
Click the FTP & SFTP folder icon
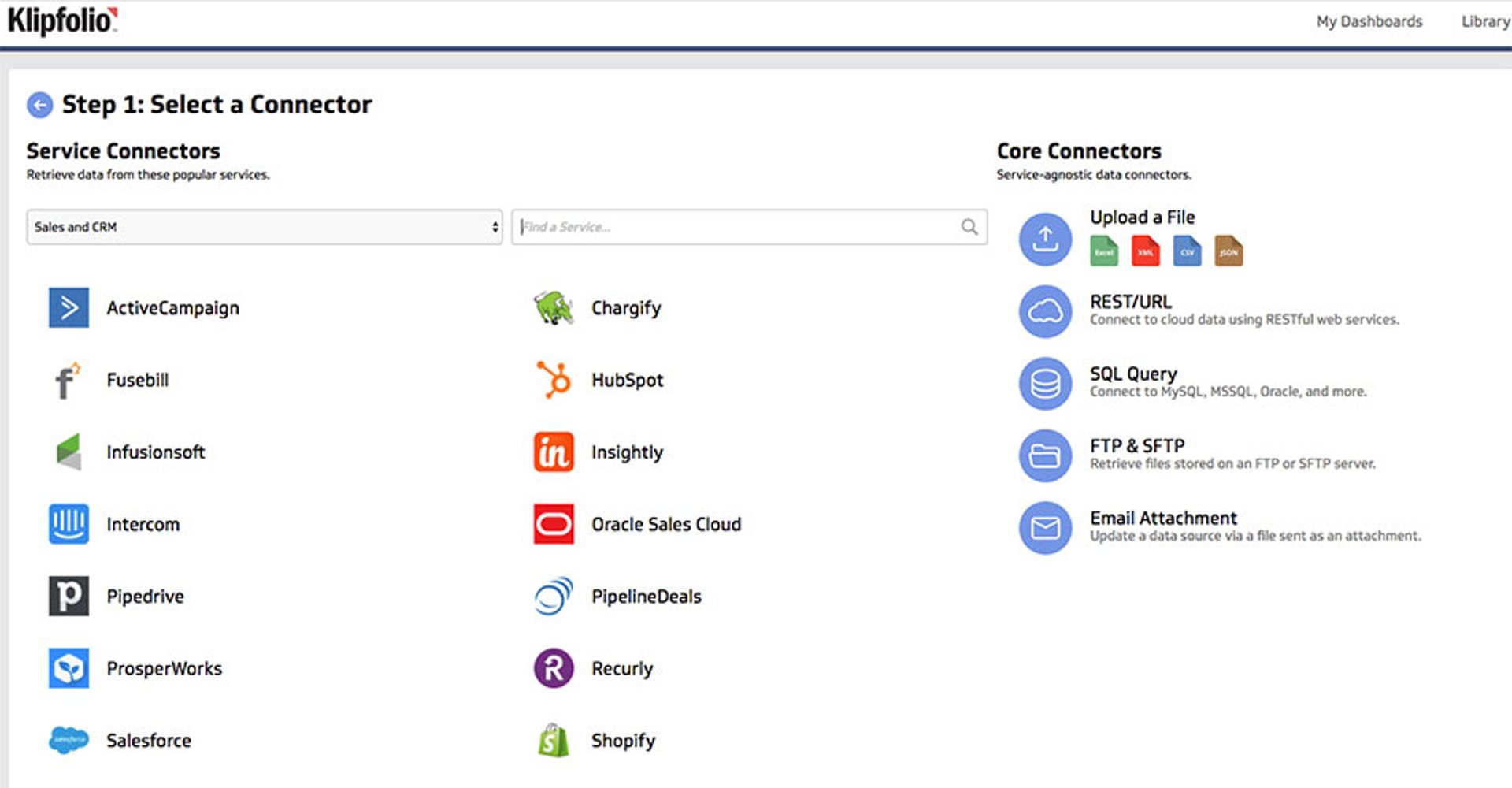point(1045,455)
